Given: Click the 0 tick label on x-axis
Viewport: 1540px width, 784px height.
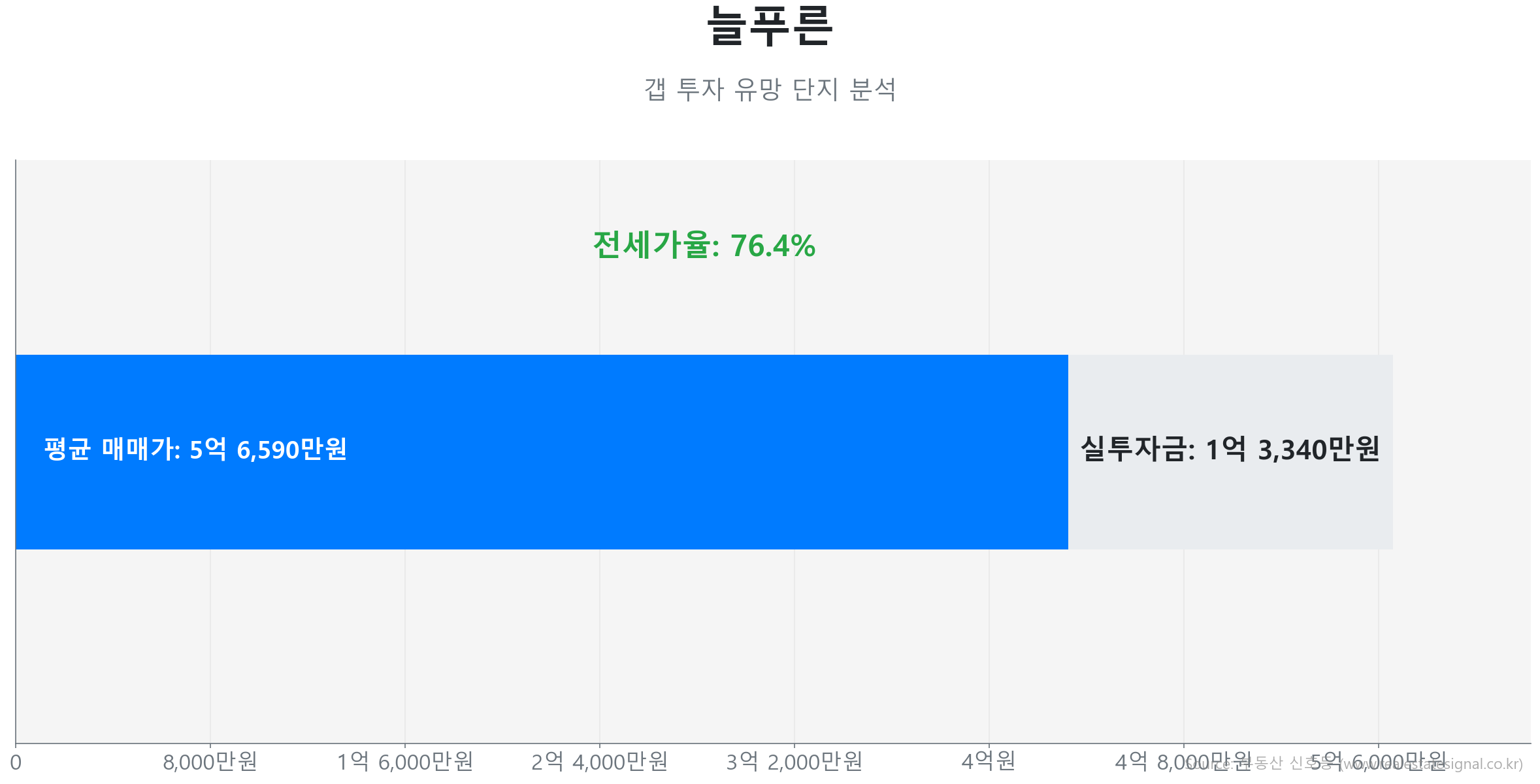Looking at the screenshot, I should click(16, 762).
